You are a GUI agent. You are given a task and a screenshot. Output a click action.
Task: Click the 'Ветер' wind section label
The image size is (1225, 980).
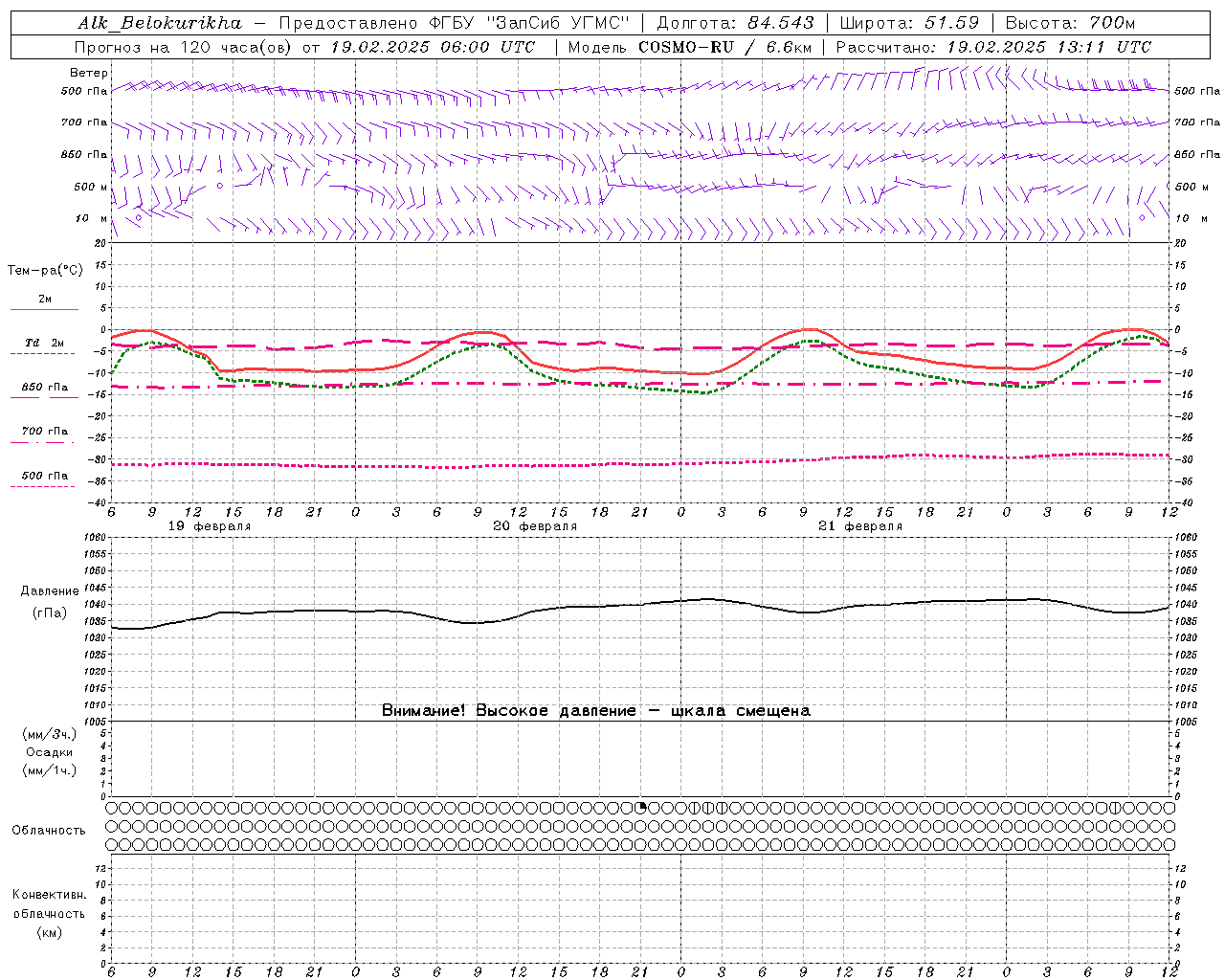pyautogui.click(x=89, y=73)
